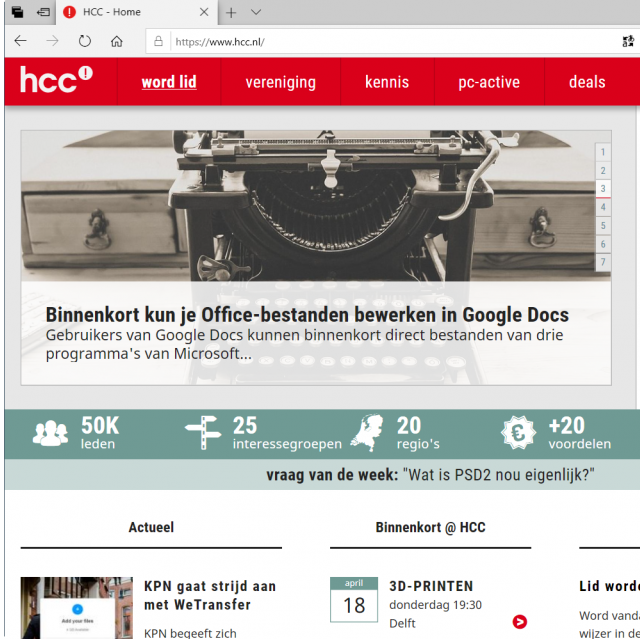Open the Office-bestanden Google Docs headline
The height and width of the screenshot is (640, 640).
click(x=307, y=315)
